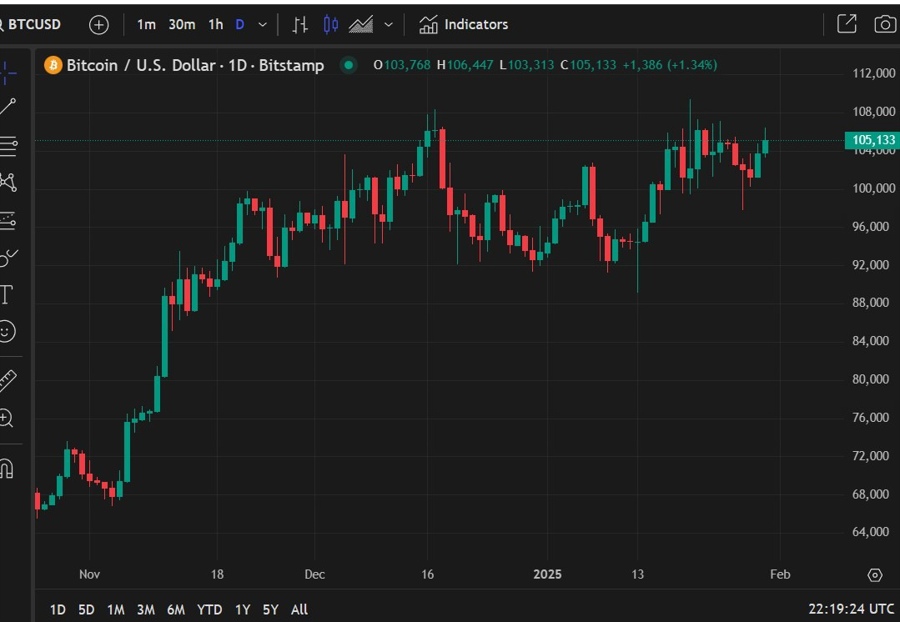Image resolution: width=900 pixels, height=622 pixels.
Task: Select the bars chart style icon
Action: coord(300,25)
